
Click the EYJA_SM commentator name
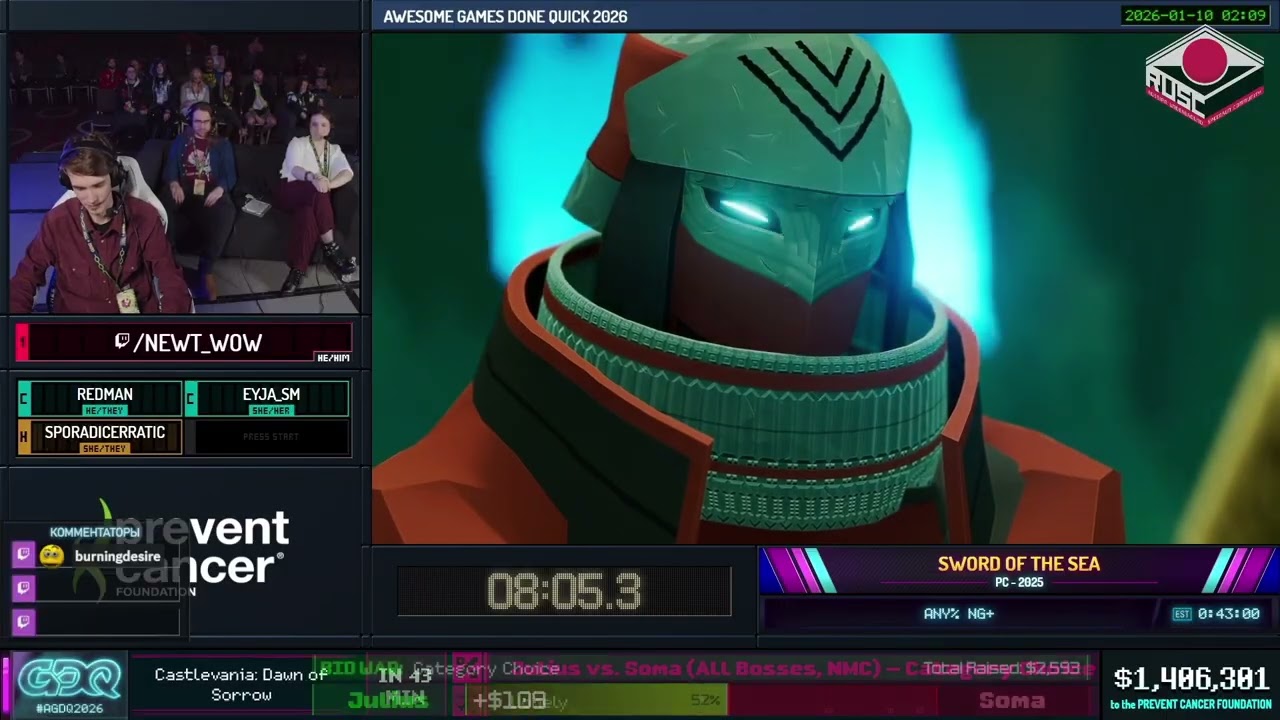(x=271, y=394)
